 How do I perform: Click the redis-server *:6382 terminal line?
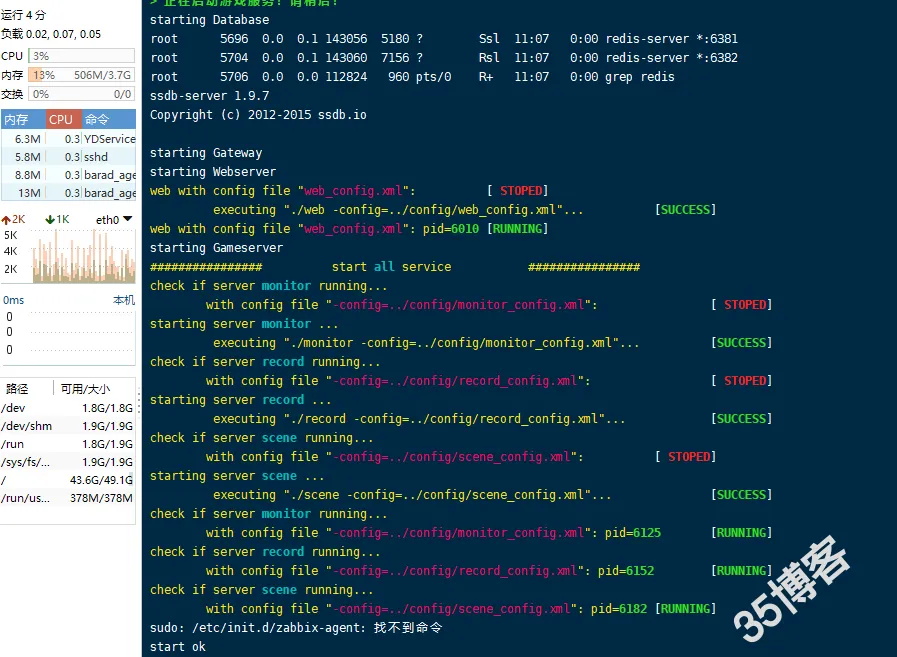(x=444, y=58)
